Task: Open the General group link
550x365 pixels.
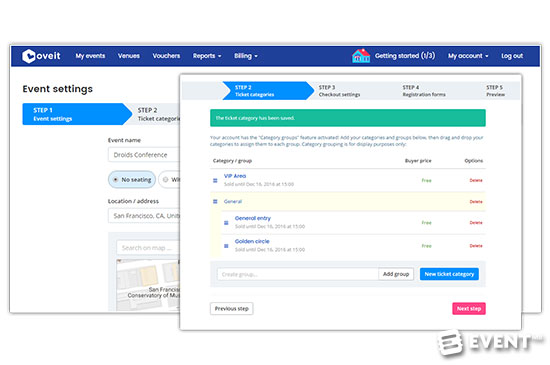Action: click(233, 202)
